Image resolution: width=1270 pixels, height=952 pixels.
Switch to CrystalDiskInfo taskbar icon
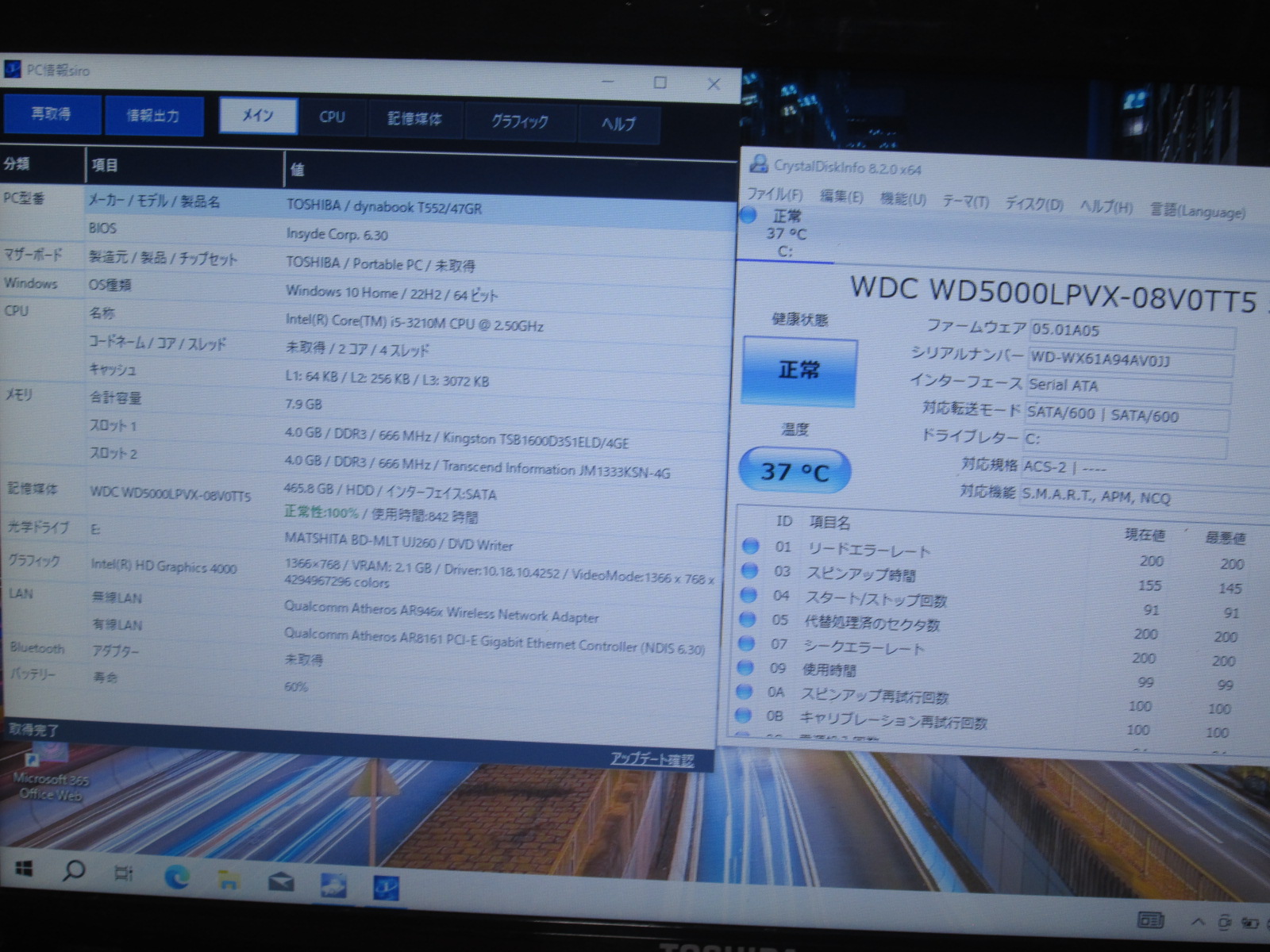[x=333, y=885]
